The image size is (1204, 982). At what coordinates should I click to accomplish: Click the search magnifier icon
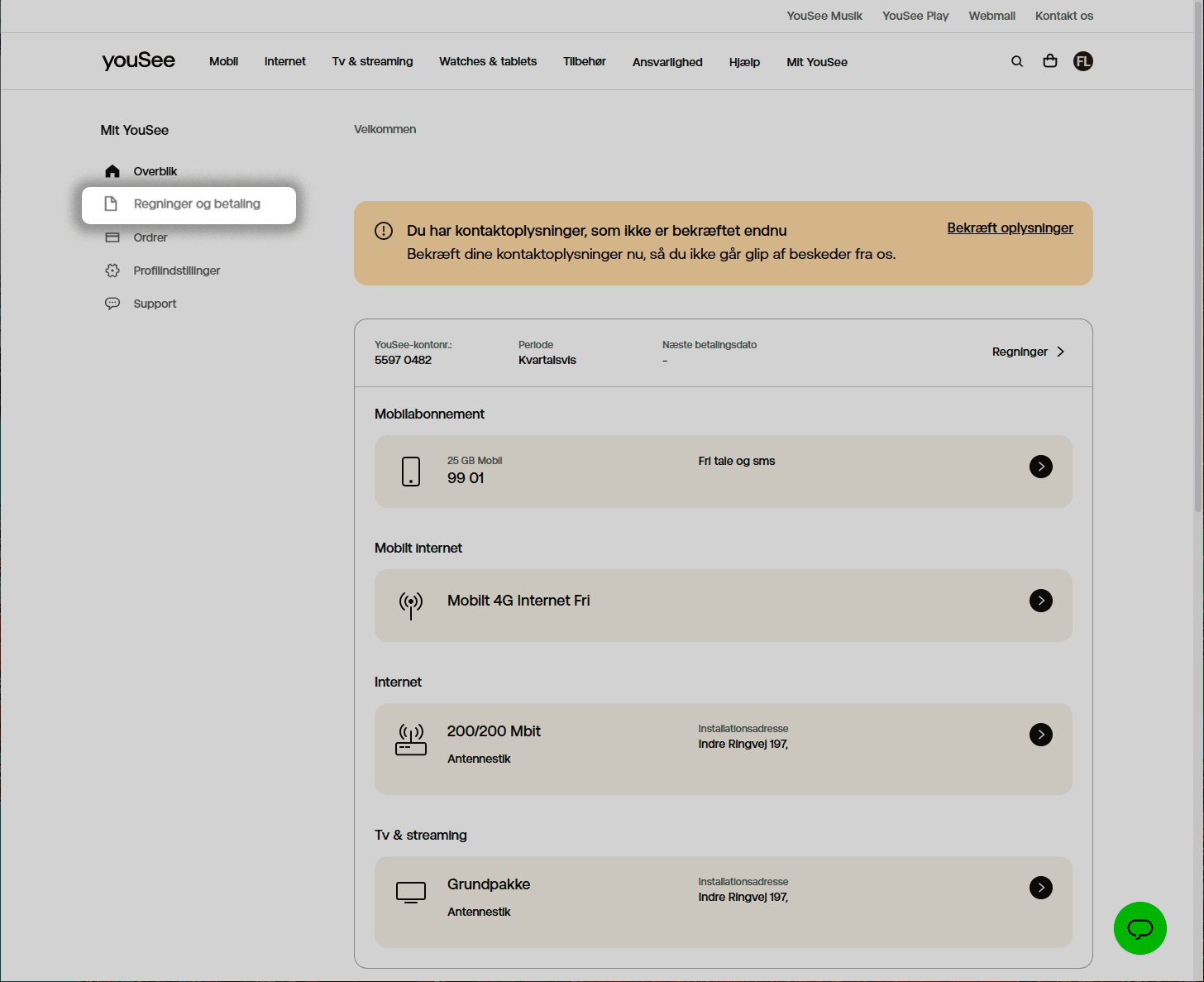1017,61
